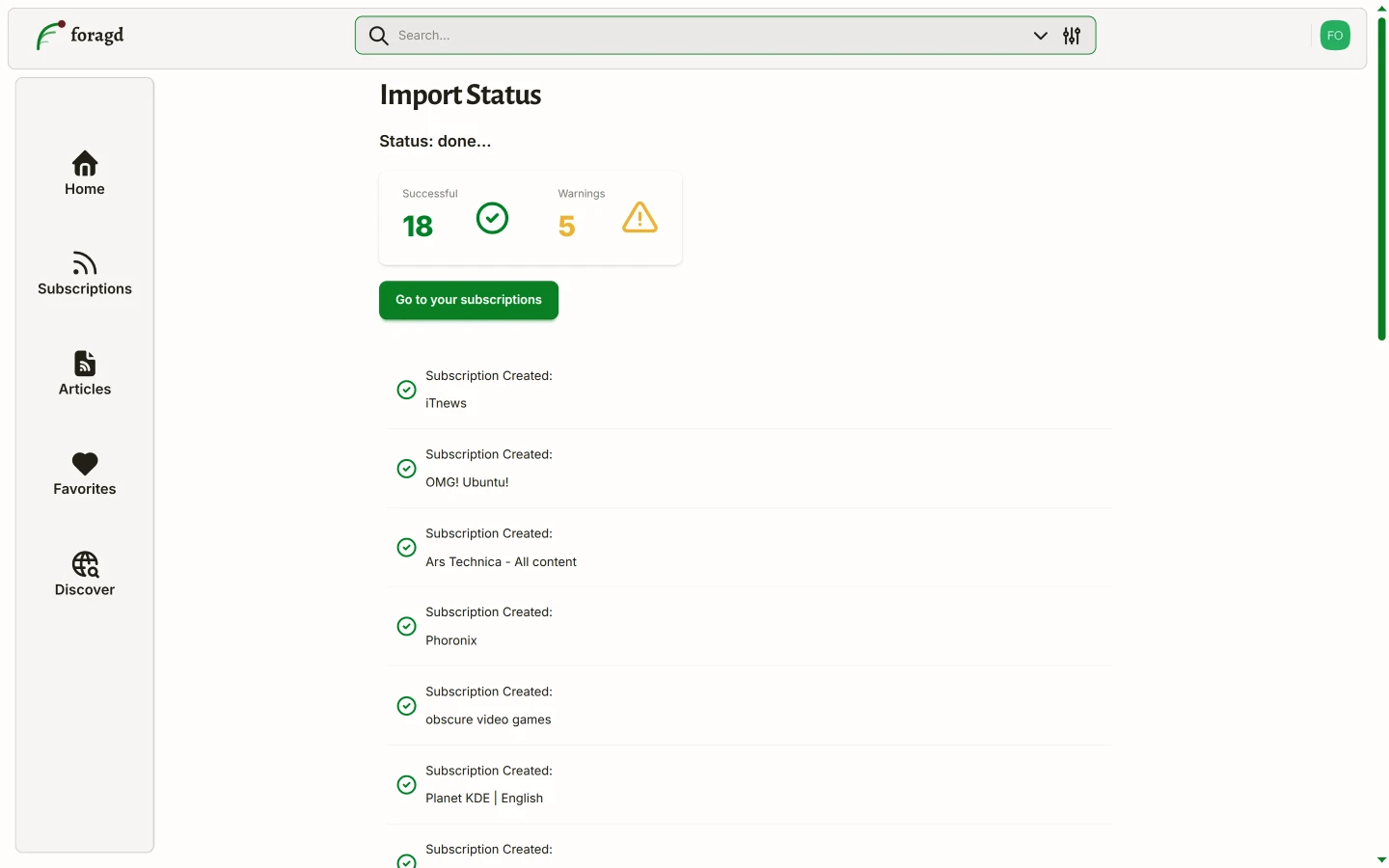The width and height of the screenshot is (1389, 868).
Task: Select Planet KDE | English text
Action: (484, 799)
